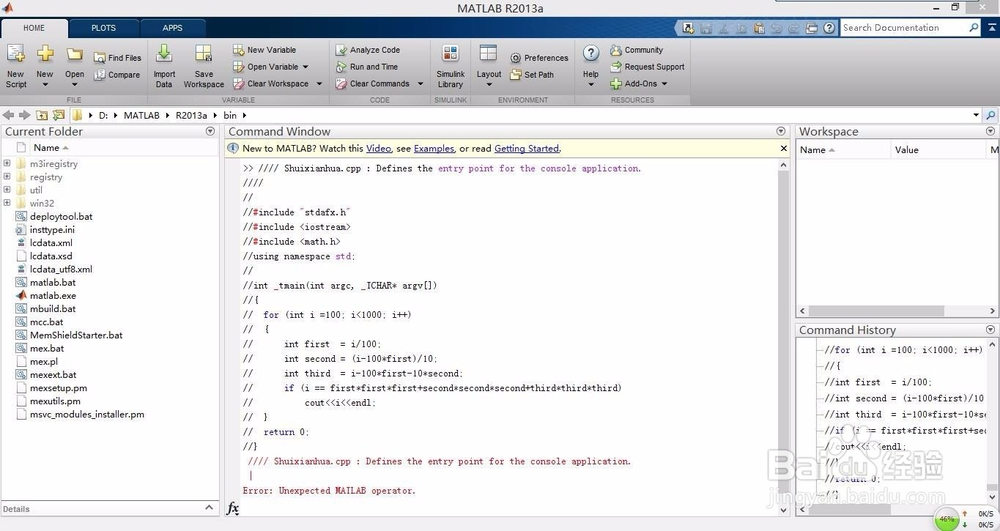
Task: Click MATLAB in the address path
Action: click(142, 115)
